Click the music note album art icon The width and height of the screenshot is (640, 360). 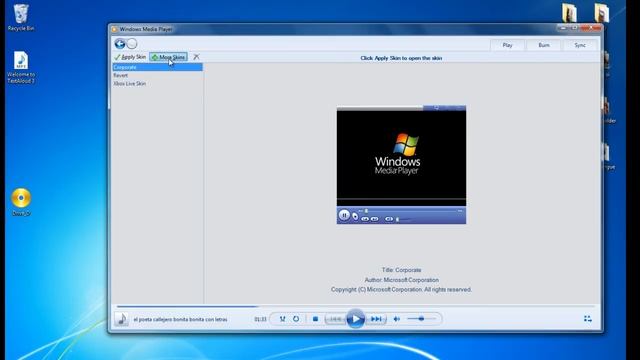(121, 319)
